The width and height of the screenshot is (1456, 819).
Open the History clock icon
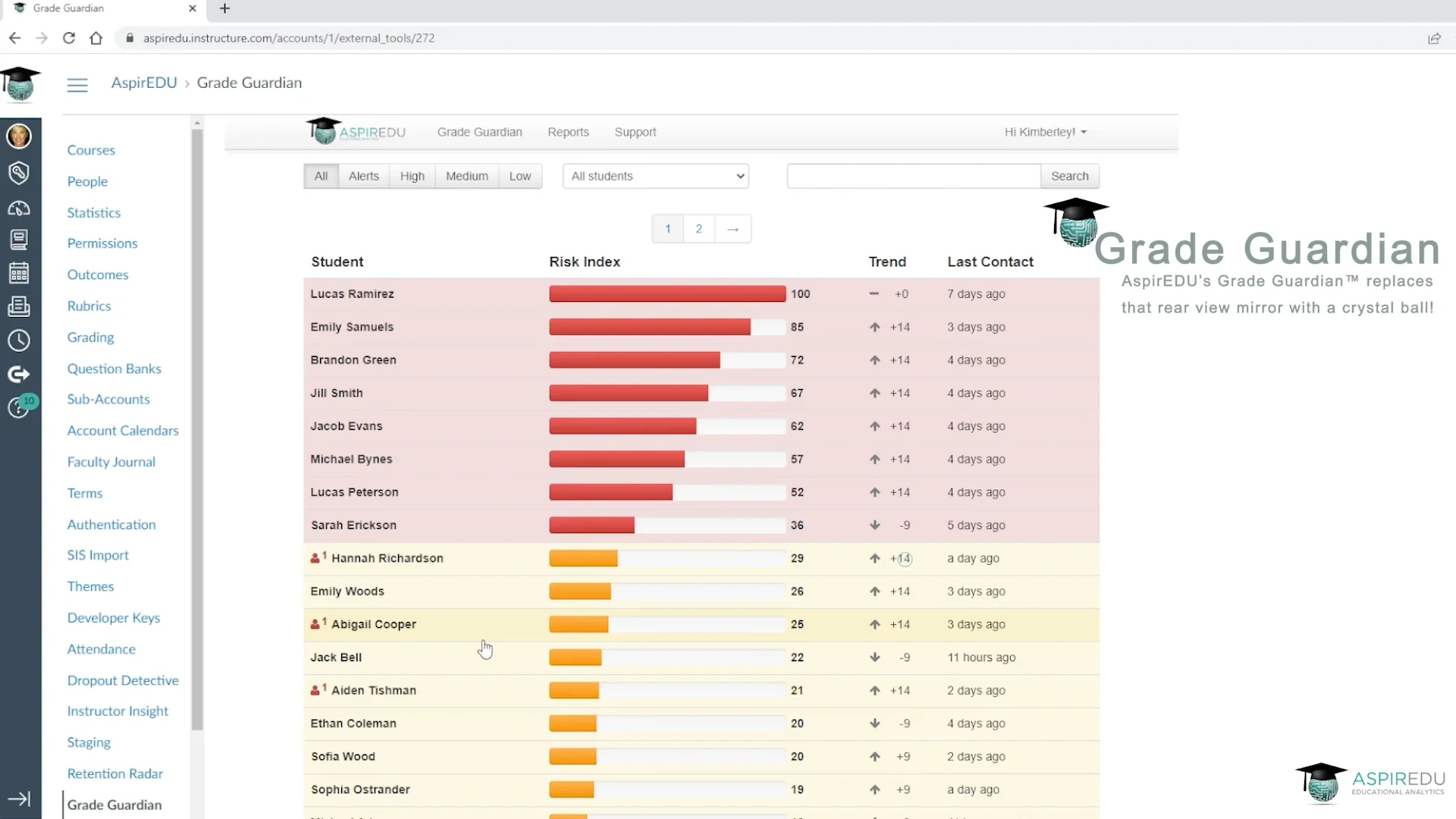pos(20,341)
